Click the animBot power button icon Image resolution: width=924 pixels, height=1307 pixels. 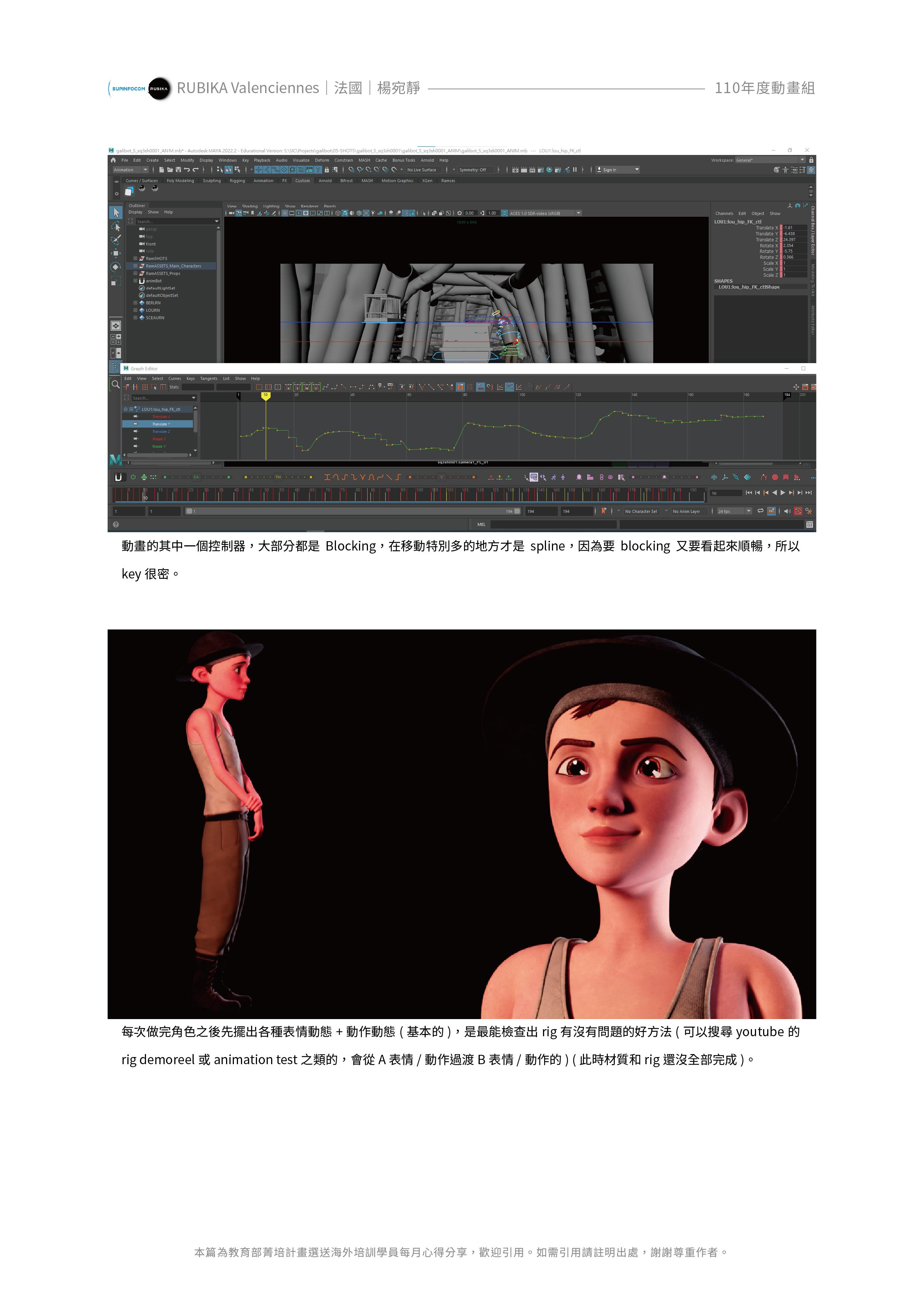pos(133,477)
